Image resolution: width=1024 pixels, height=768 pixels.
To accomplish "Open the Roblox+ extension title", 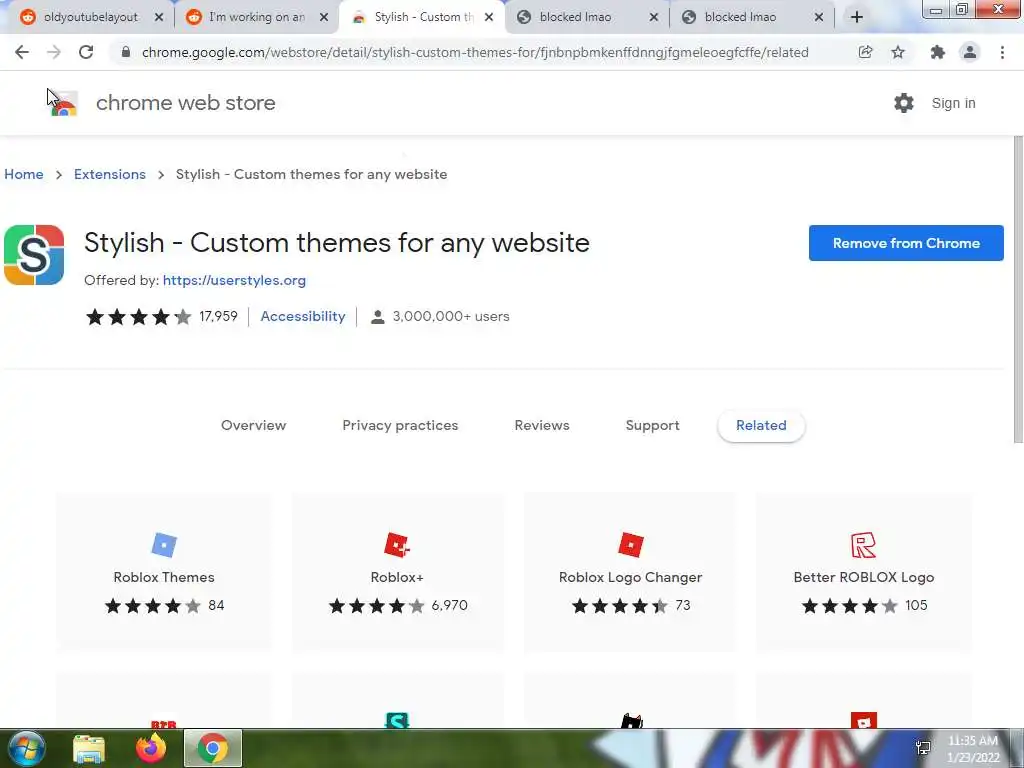I will (397, 577).
